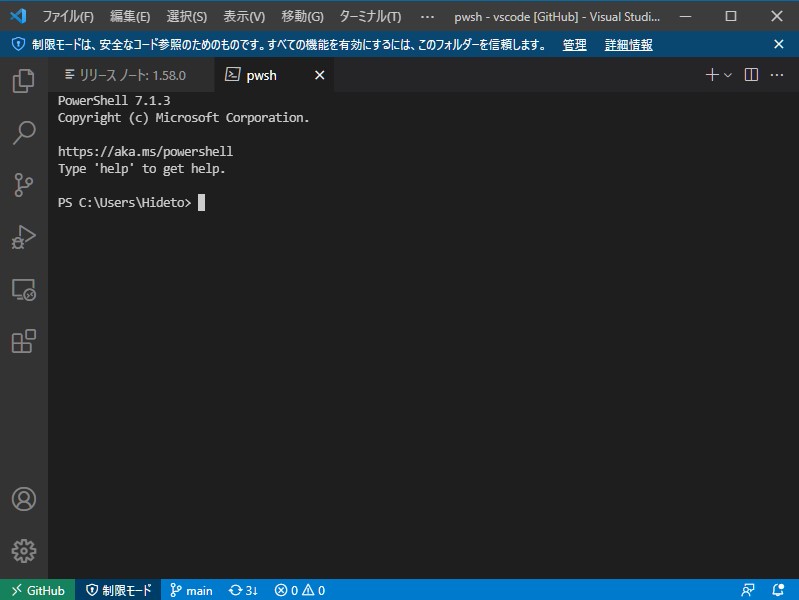Screen dimensions: 799x600
Task: Dismiss the restricted mode banner
Action: [779, 44]
